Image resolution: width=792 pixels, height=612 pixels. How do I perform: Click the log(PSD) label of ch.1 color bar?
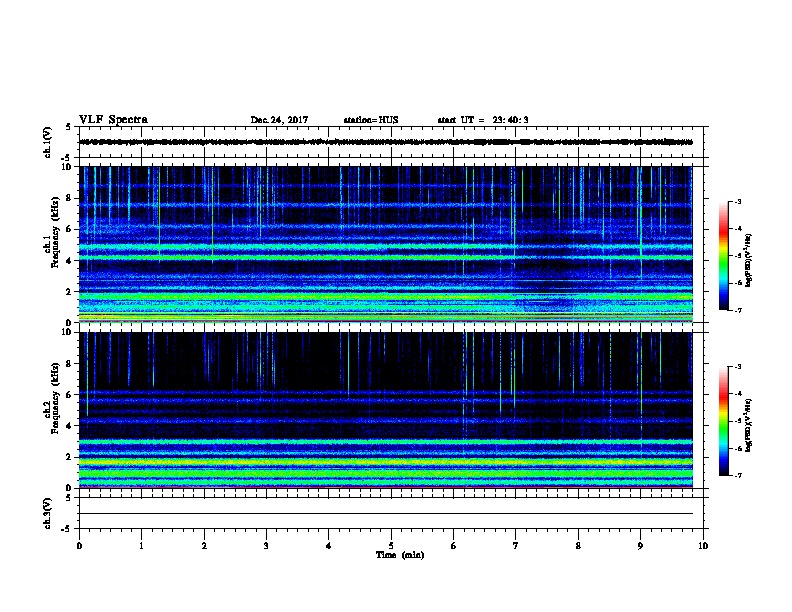click(x=748, y=260)
